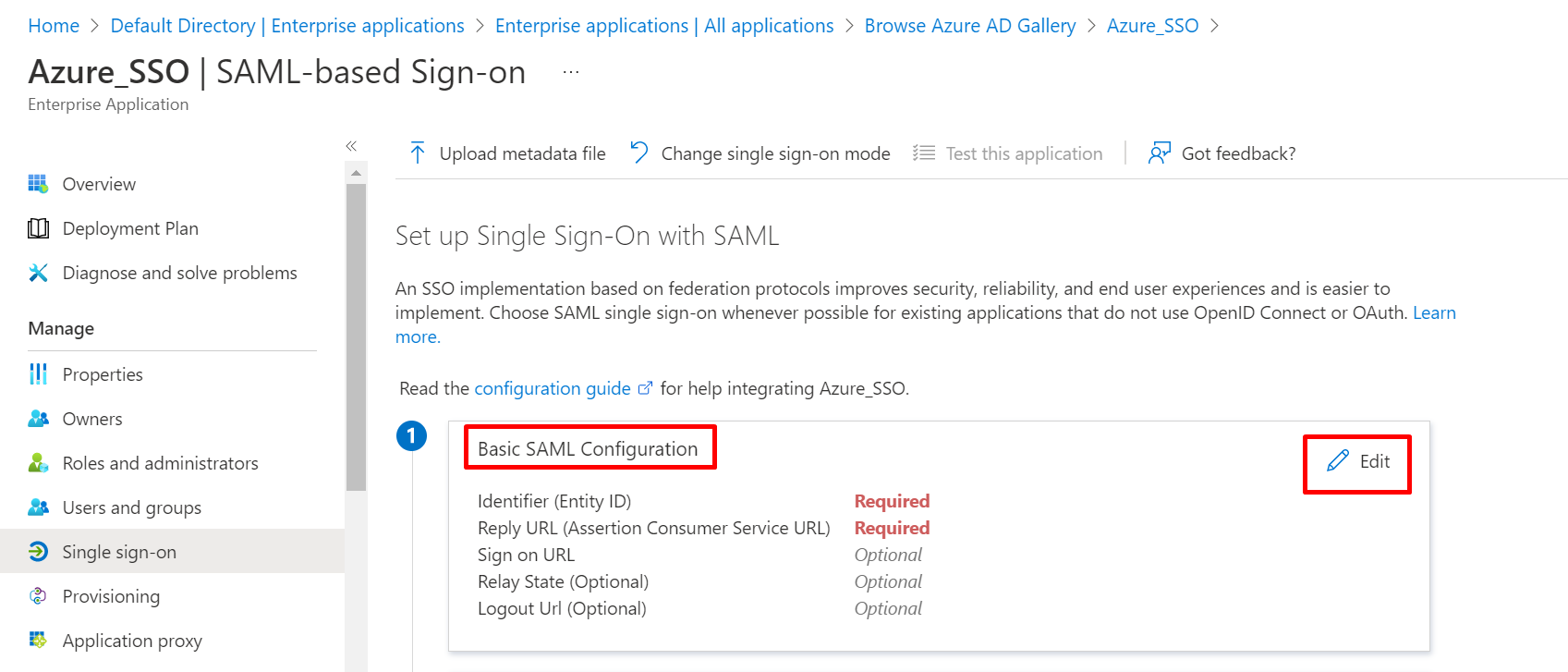Open Users and groups
Screen dimensions: 1568x672
click(x=131, y=507)
